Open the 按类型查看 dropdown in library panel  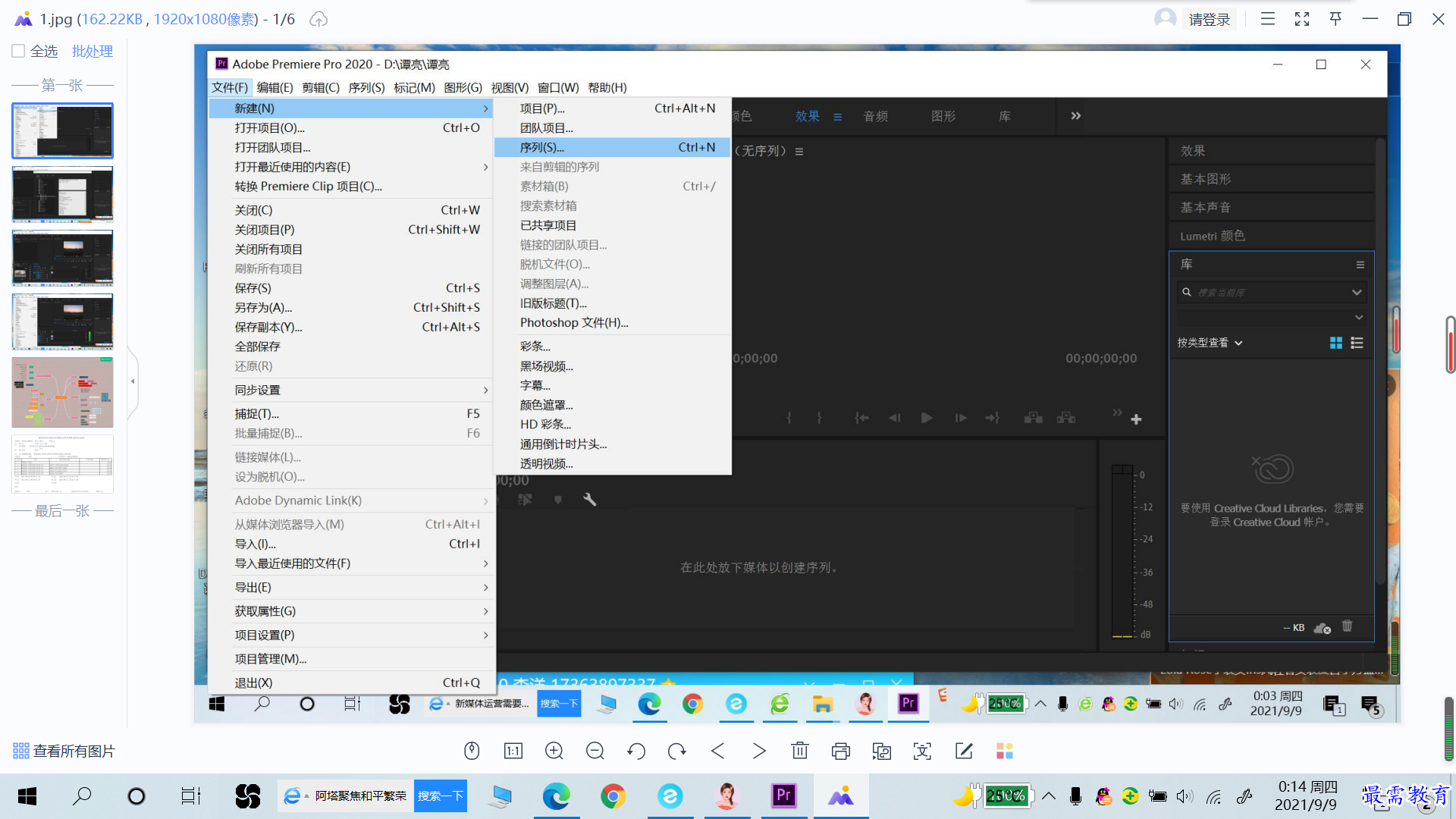point(1210,343)
